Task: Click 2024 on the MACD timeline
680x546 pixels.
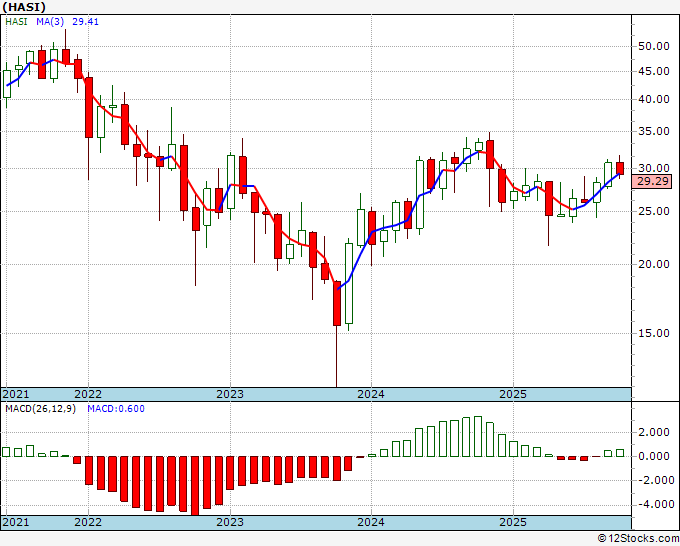Action: [371, 522]
